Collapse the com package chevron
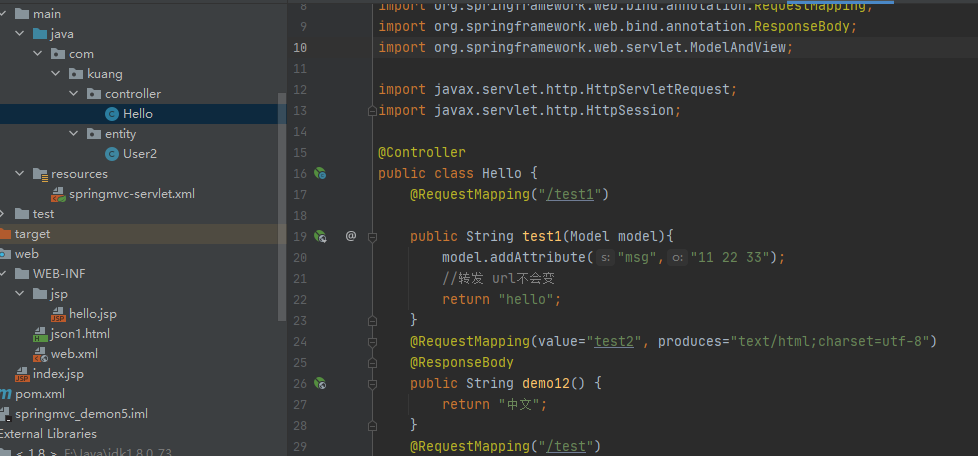 [x=38, y=54]
